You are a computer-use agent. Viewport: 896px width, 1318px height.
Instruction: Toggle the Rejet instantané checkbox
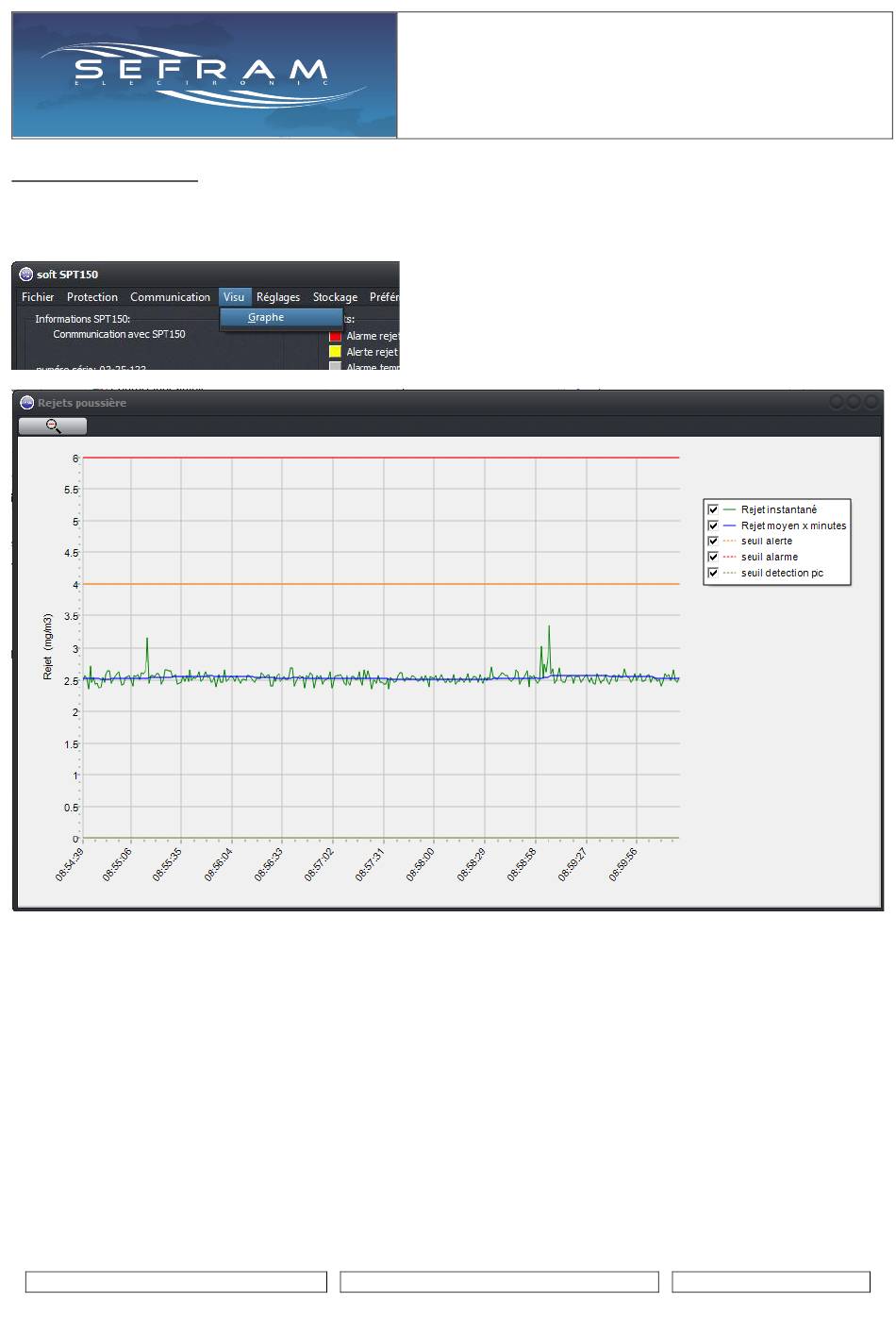pos(713,509)
